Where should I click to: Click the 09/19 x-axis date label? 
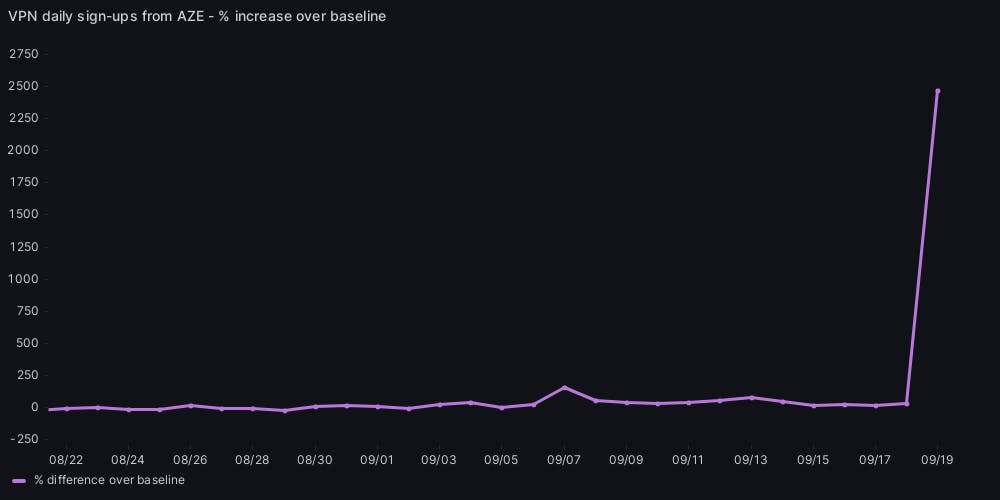pyautogui.click(x=937, y=460)
